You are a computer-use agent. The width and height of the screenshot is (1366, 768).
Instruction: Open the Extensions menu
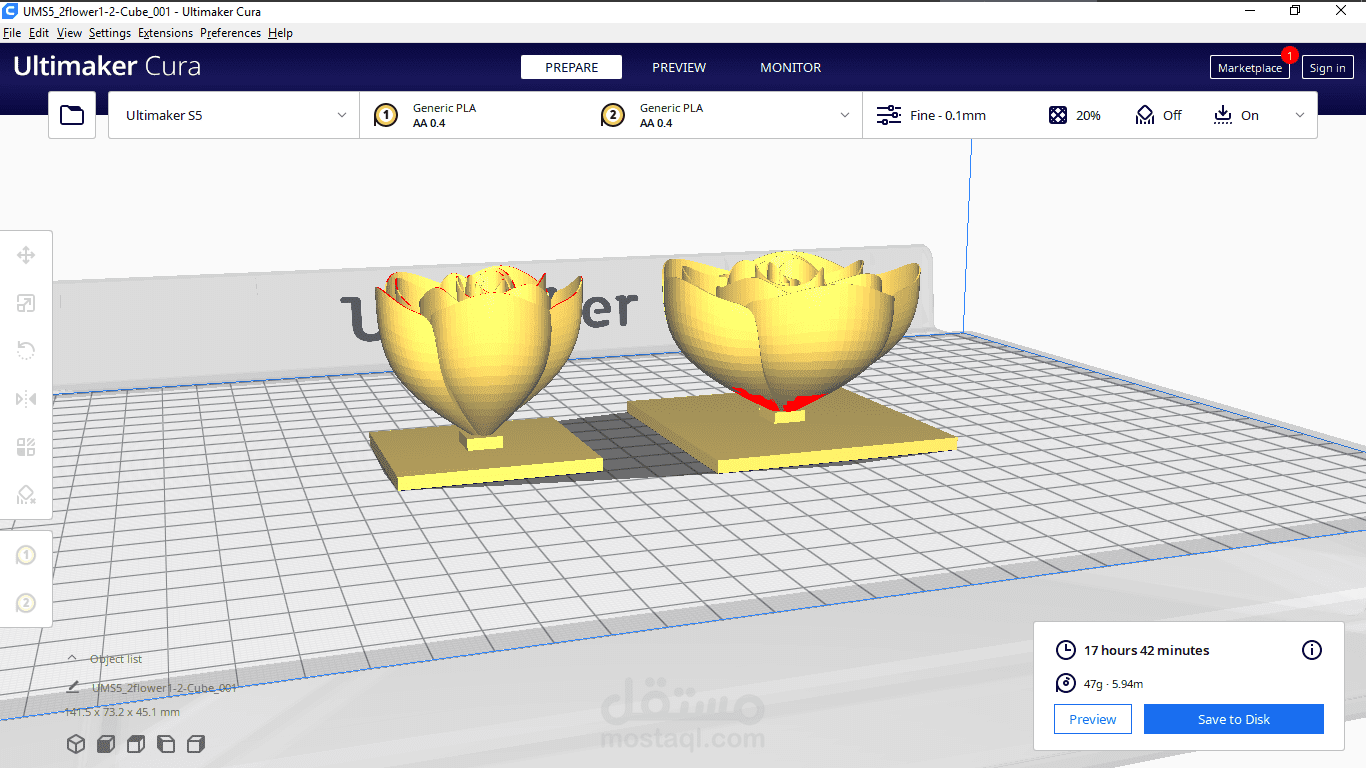tap(165, 33)
